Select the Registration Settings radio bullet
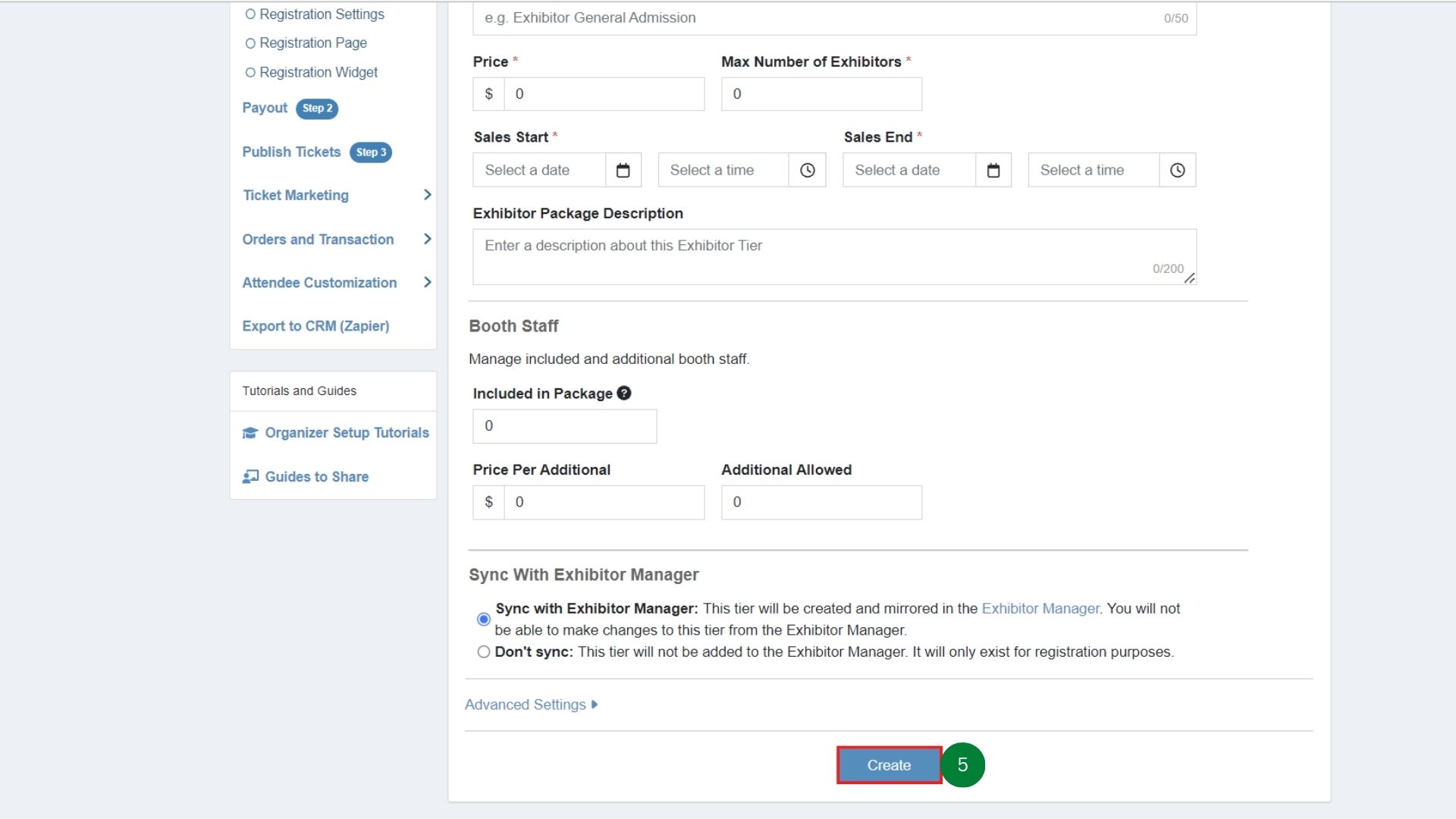Image resolution: width=1456 pixels, height=819 pixels. tap(250, 13)
